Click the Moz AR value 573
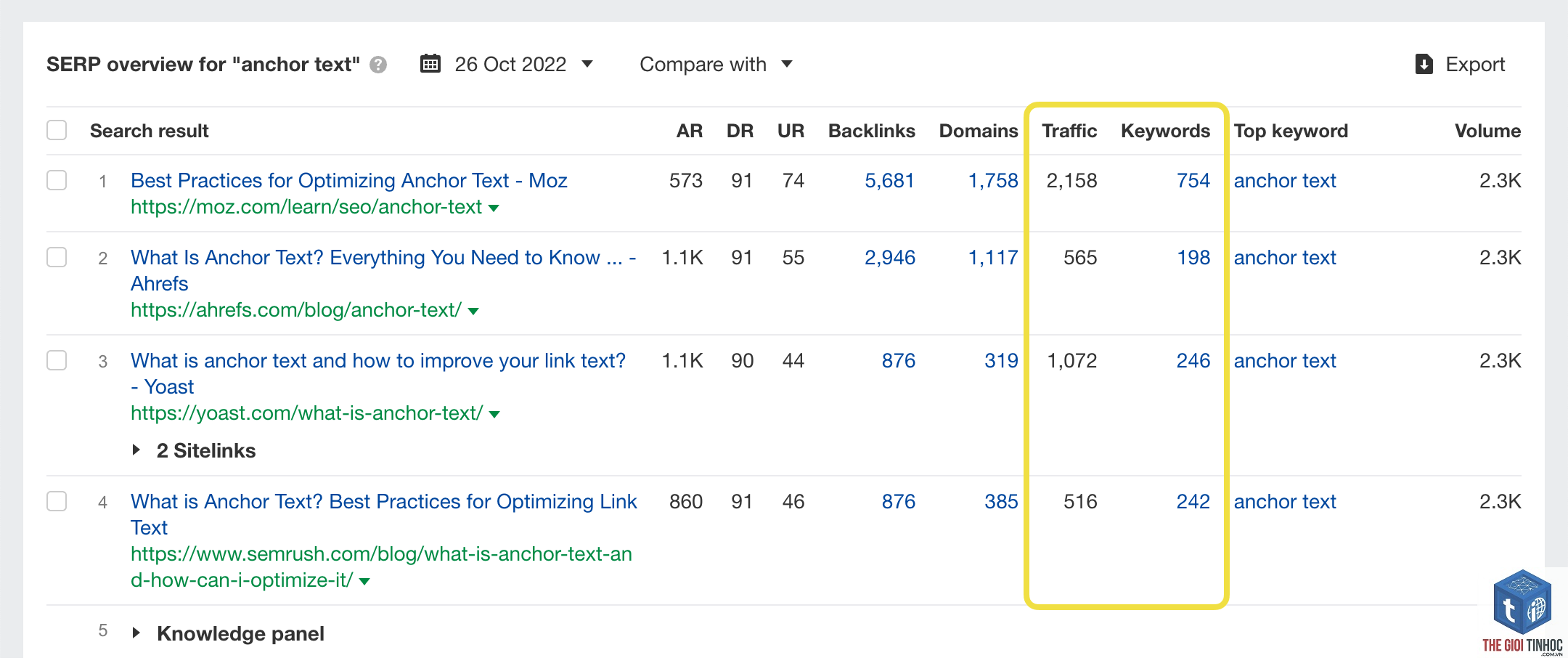Image resolution: width=1568 pixels, height=658 pixels. tap(686, 180)
